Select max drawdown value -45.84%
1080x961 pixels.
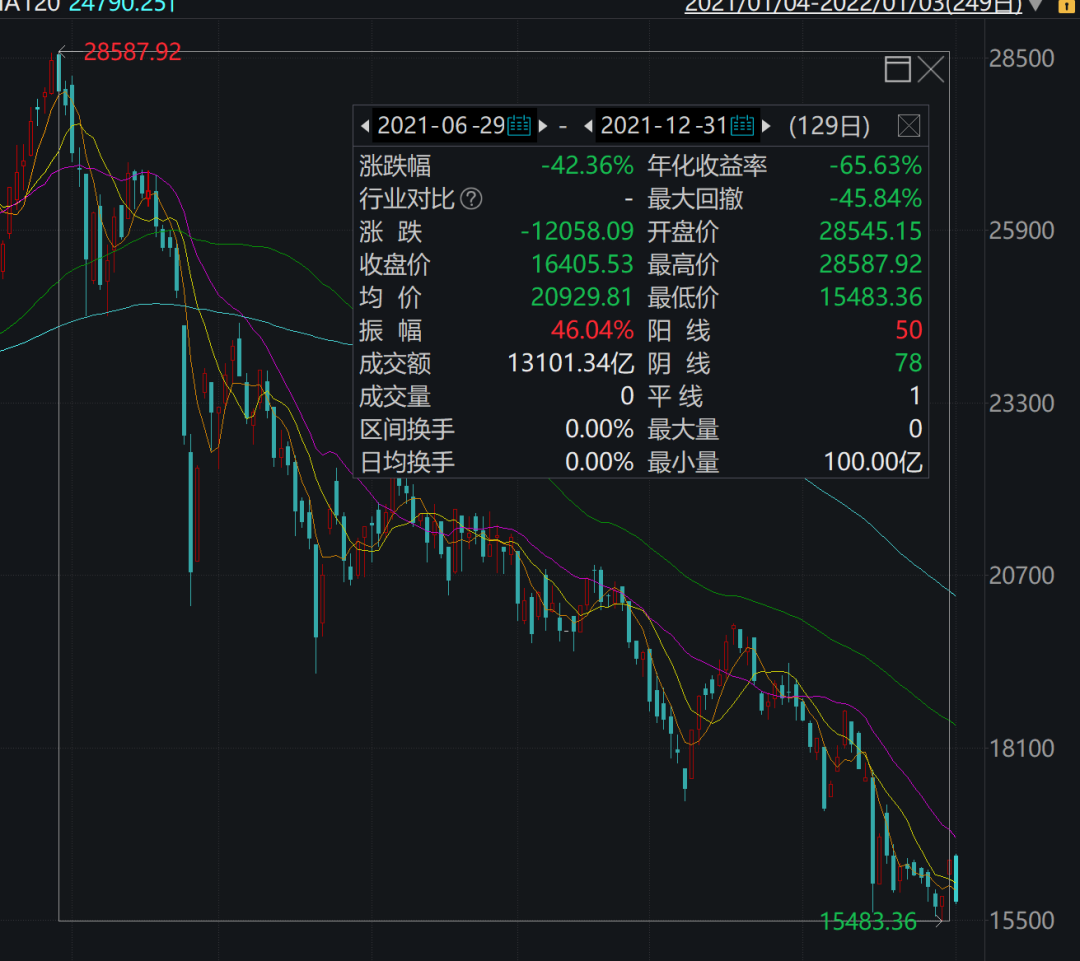click(x=875, y=199)
